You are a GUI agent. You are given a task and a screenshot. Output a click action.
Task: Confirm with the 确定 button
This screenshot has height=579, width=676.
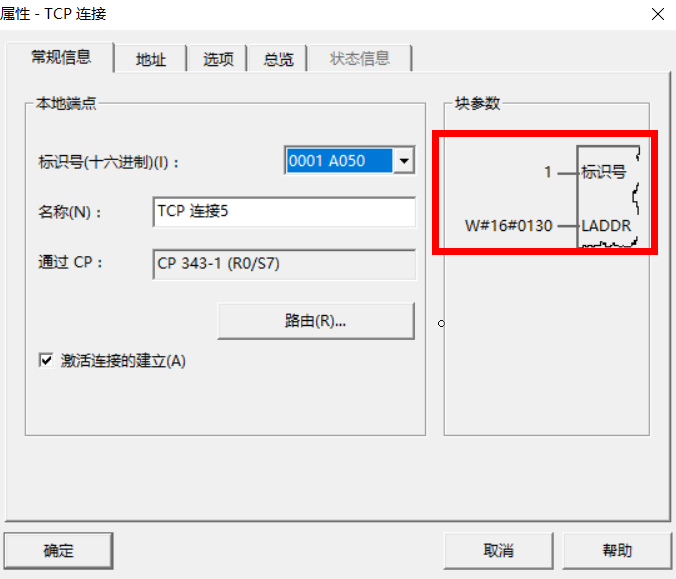click(x=59, y=550)
